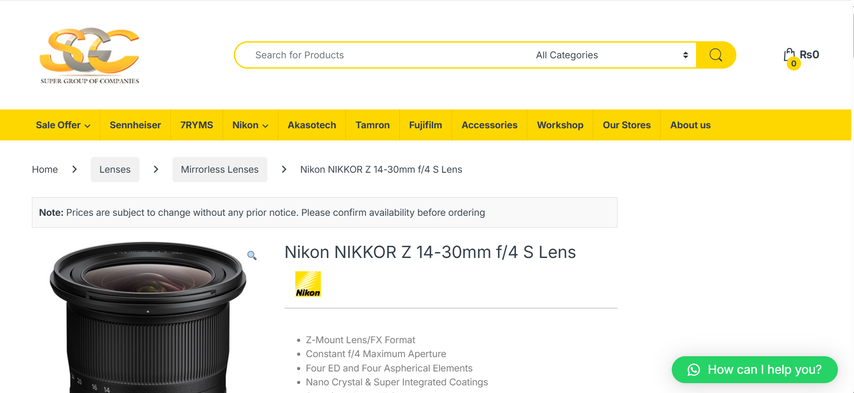Go to the Akasotech category

(x=312, y=125)
